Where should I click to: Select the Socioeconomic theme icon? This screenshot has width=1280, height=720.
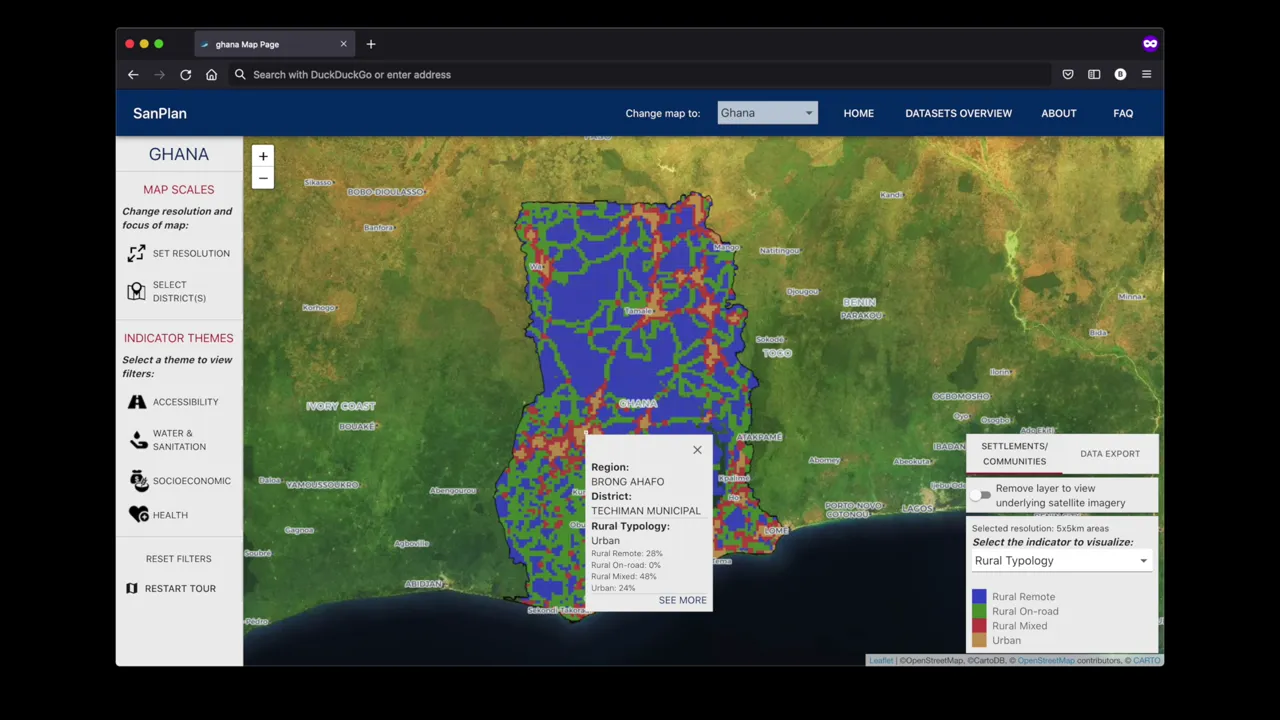tap(138, 481)
